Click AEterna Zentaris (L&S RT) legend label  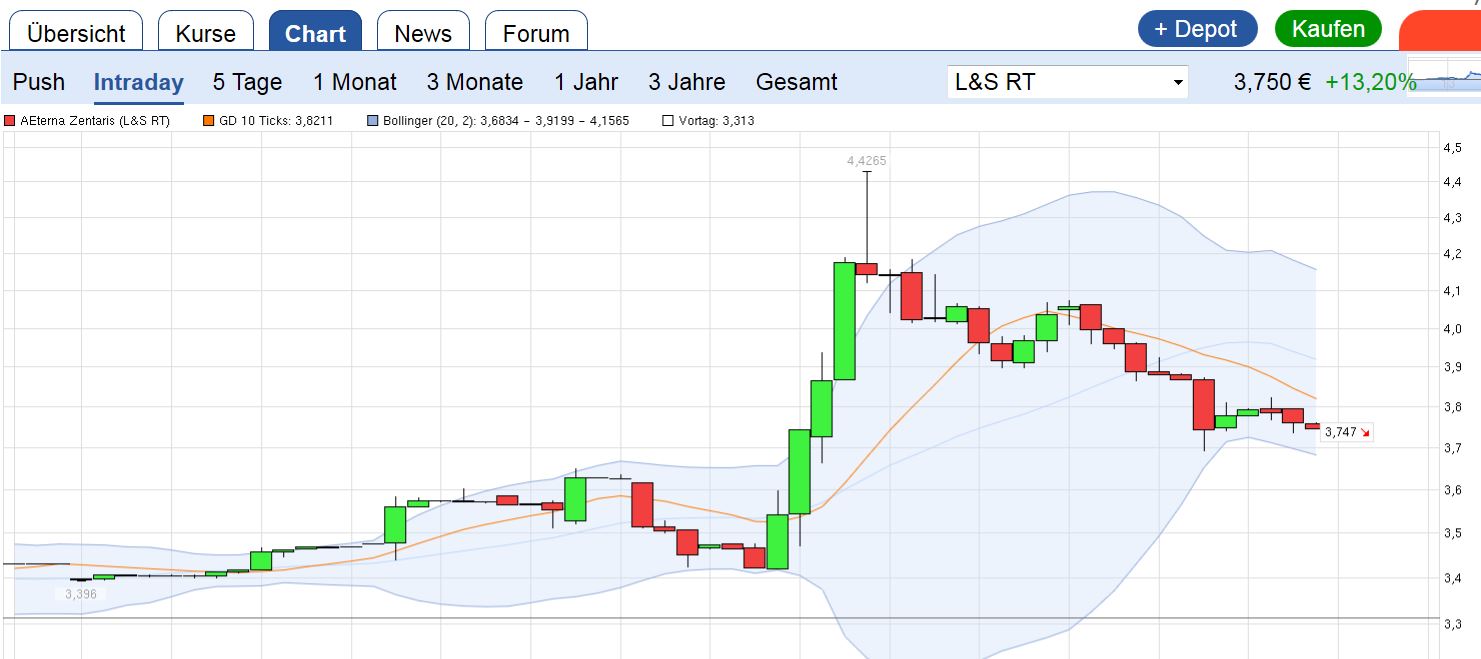coord(95,121)
